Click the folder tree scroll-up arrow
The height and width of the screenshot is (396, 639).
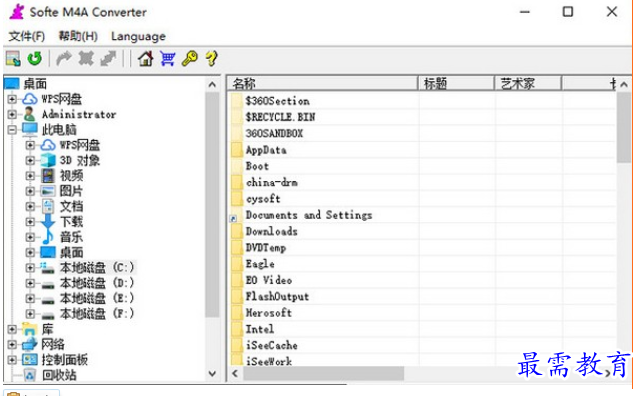click(x=212, y=84)
